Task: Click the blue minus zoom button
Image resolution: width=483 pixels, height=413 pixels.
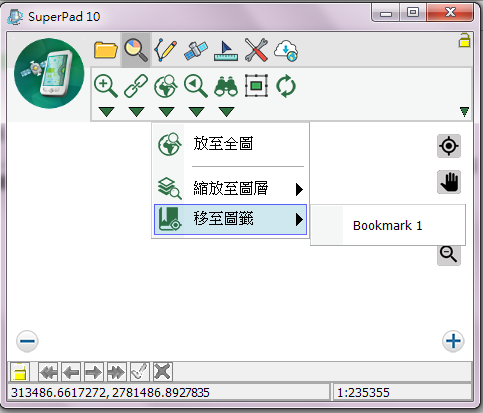Action: coord(27,341)
